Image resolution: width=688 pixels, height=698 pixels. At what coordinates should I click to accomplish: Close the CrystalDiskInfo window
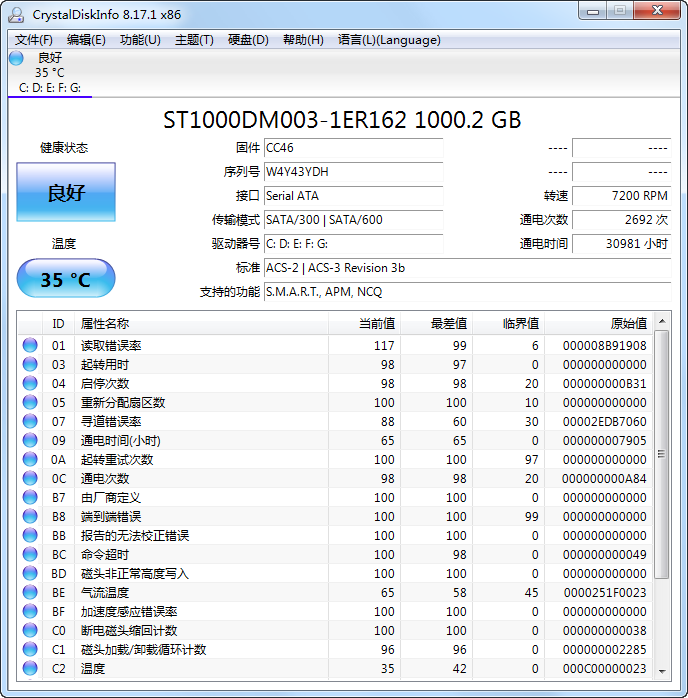(x=657, y=11)
